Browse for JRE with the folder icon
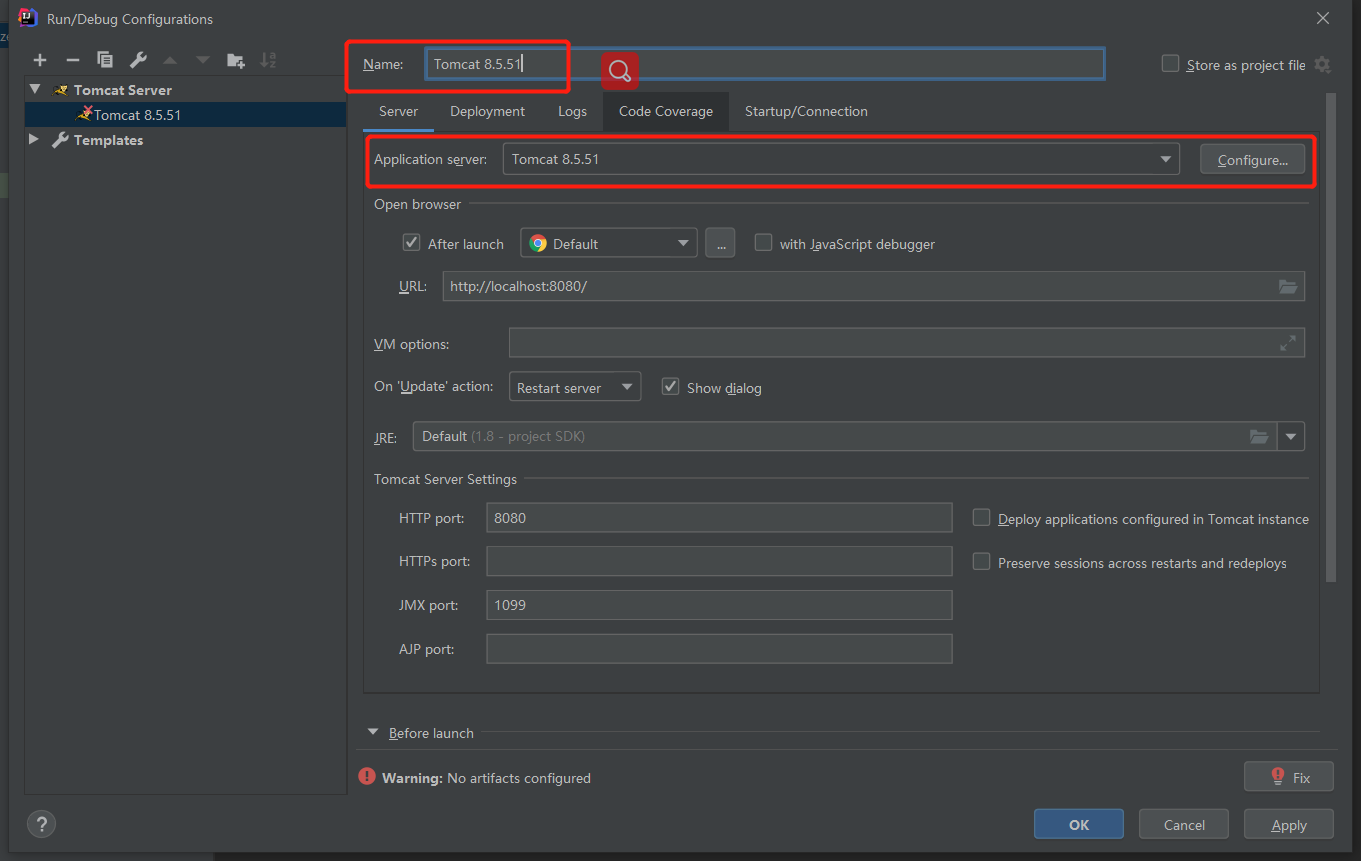1361x861 pixels. 1259,436
